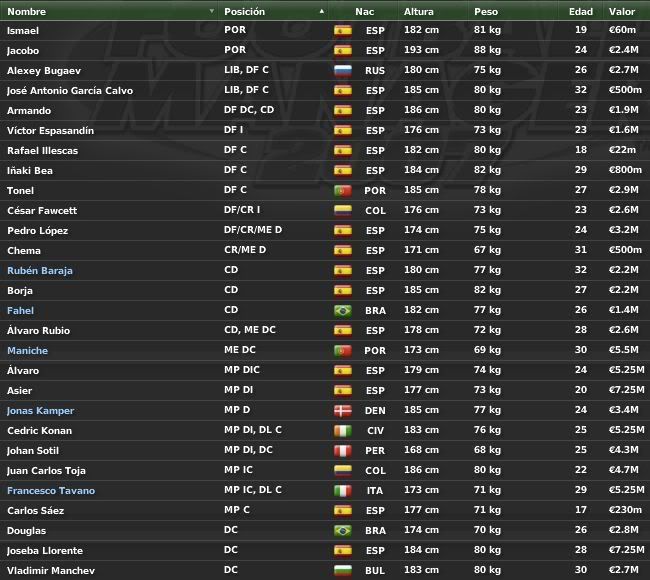650x580 pixels.
Task: Open the Fahel player link
Action: point(20,311)
